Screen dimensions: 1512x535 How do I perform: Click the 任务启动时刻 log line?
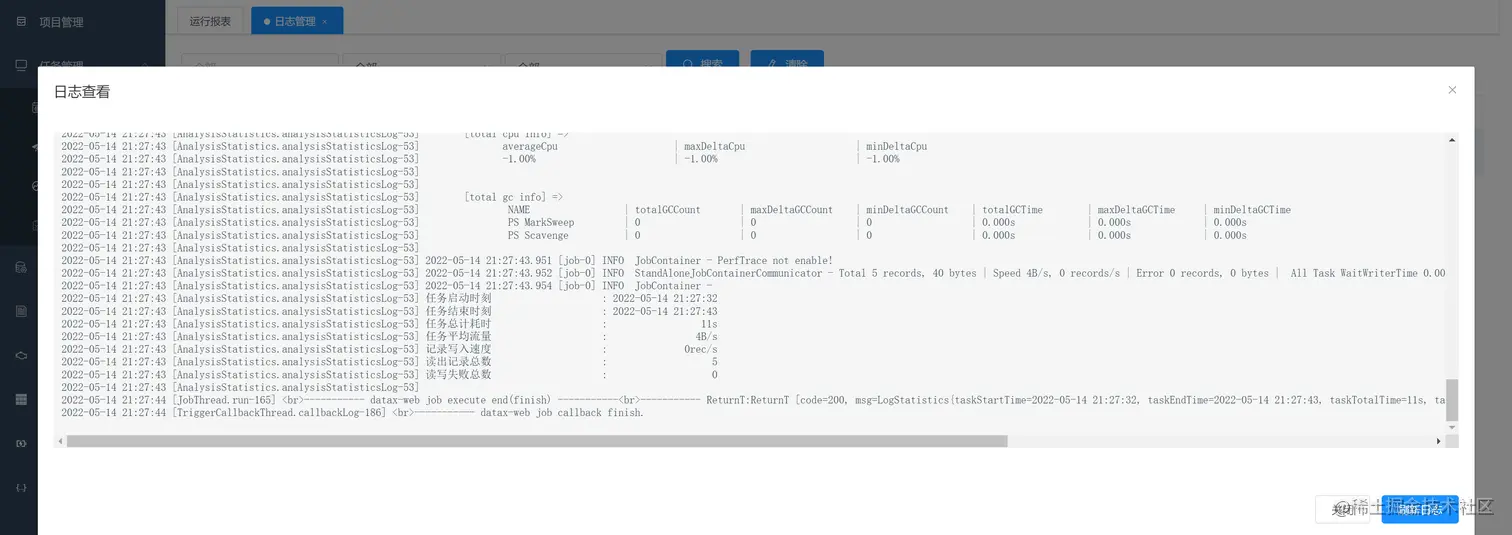(x=389, y=299)
